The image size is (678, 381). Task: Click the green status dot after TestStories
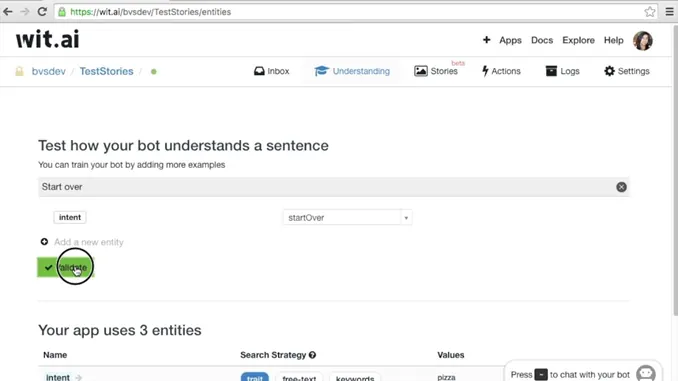click(x=154, y=71)
